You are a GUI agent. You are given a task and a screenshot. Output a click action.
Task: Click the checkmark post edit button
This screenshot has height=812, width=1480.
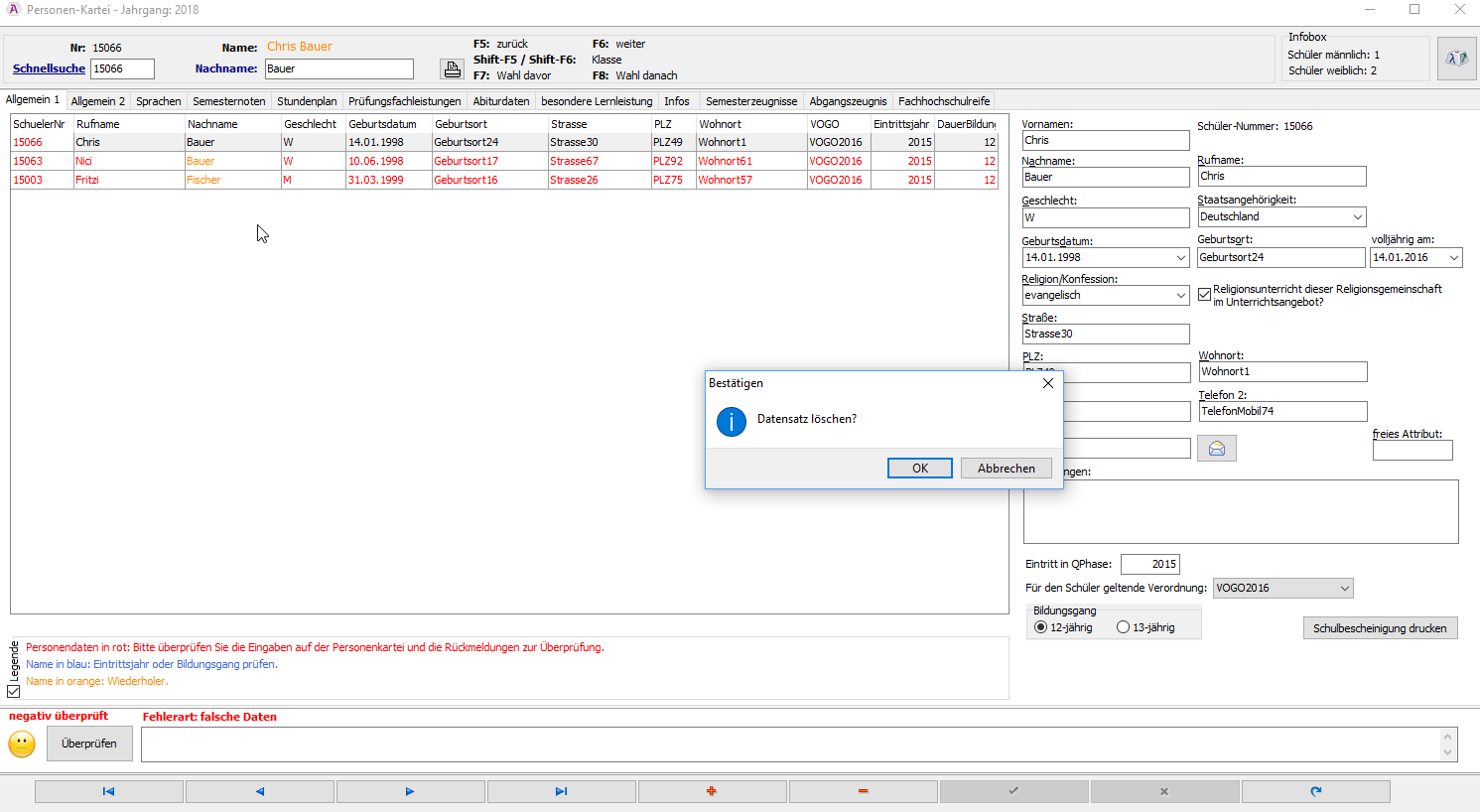(1014, 791)
